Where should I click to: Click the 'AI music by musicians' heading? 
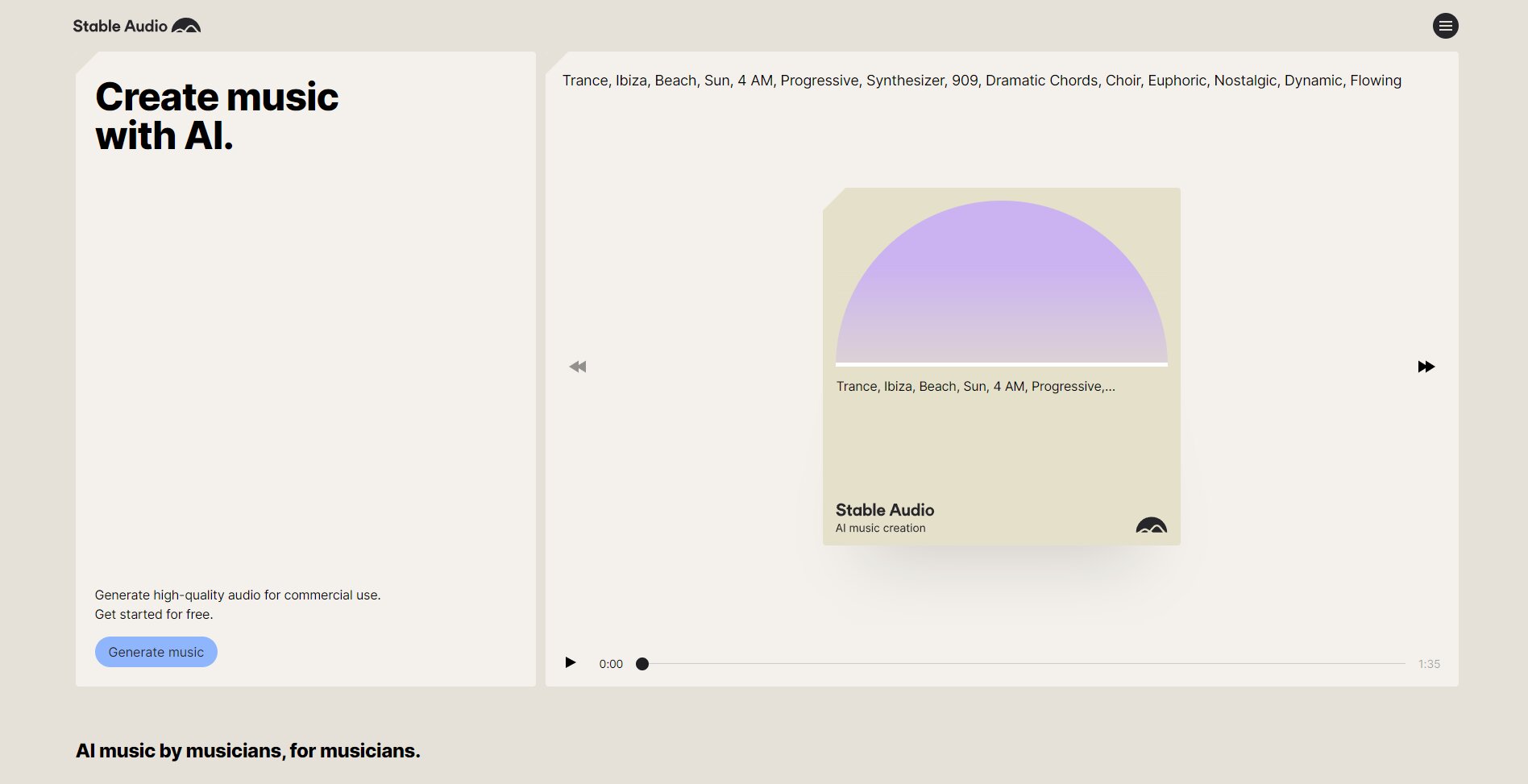tap(248, 751)
